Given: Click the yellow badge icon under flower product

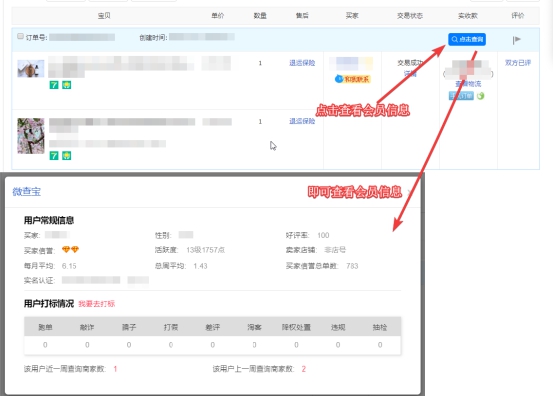Looking at the screenshot, I should (x=66, y=155).
